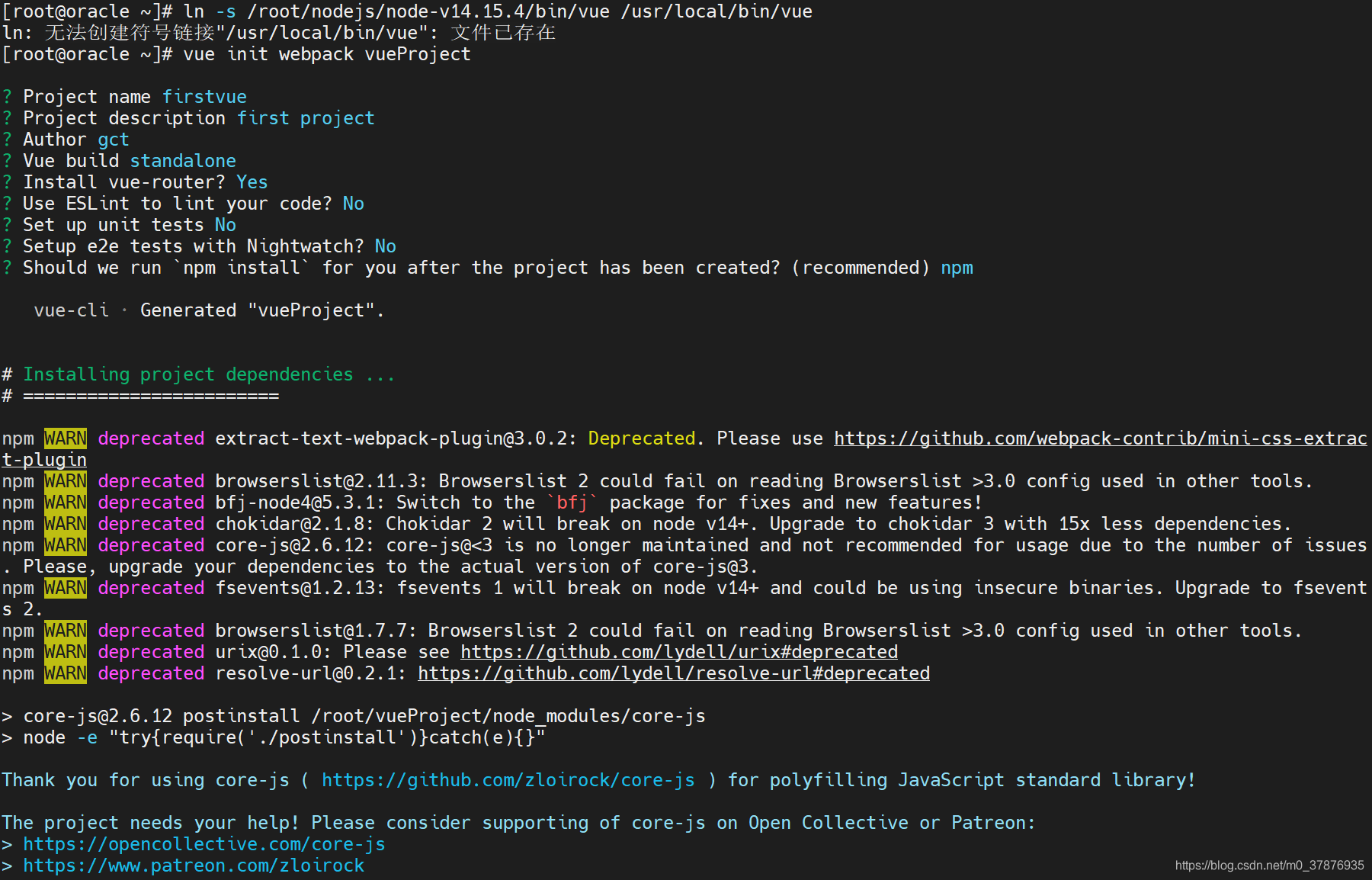Click the ESLint answer 'No'
Viewport: 1372px width, 880px height.
coord(354,204)
